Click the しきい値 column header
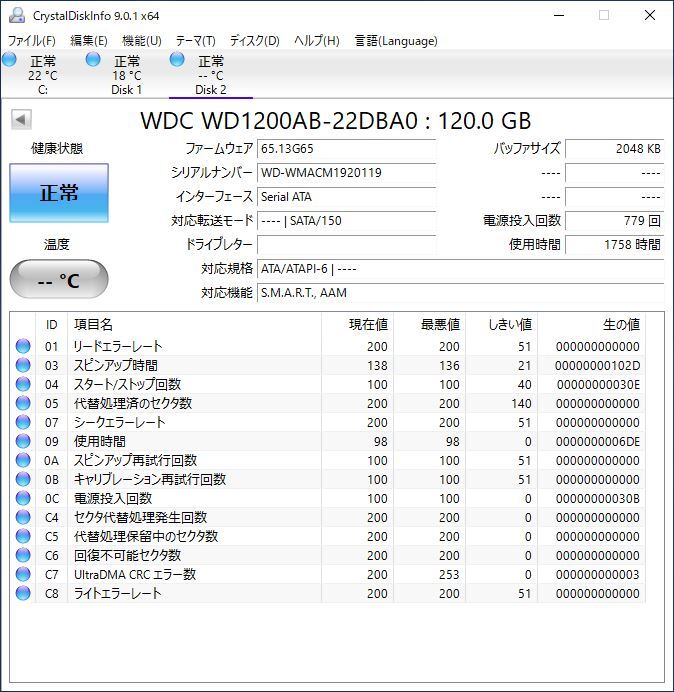The width and height of the screenshot is (674, 692). point(501,325)
